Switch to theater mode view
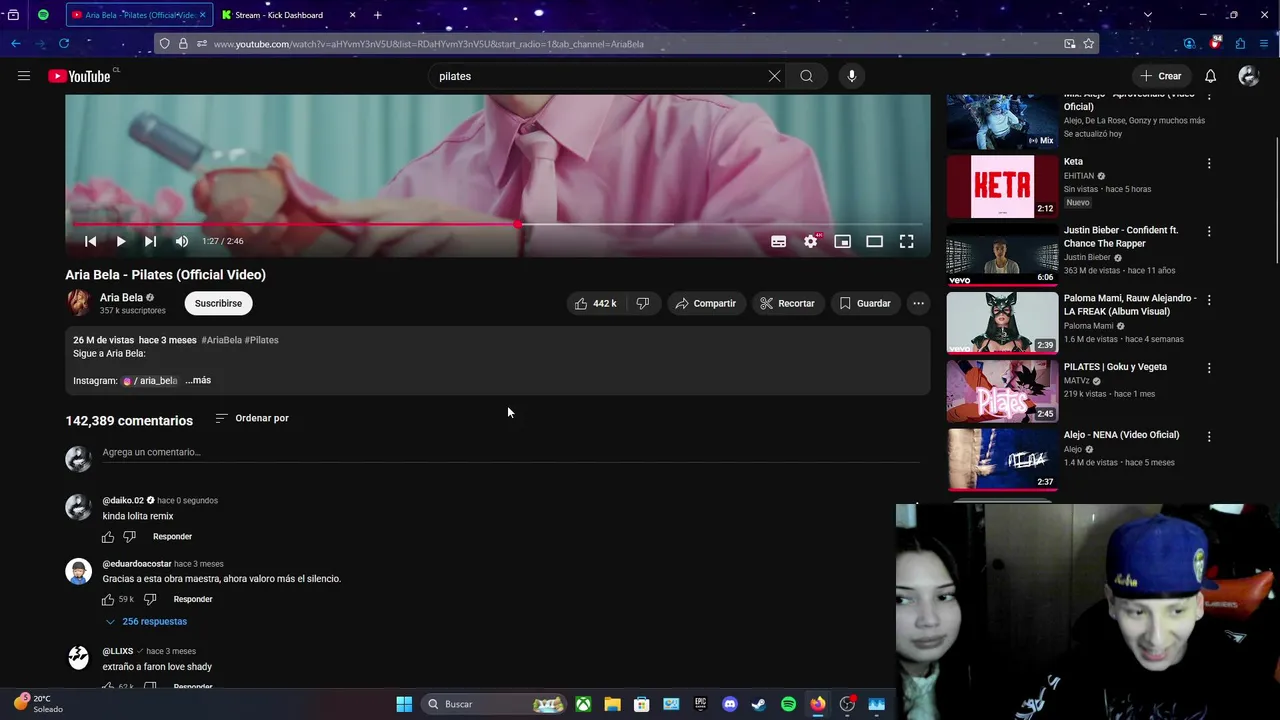This screenshot has height=720, width=1280. click(875, 241)
